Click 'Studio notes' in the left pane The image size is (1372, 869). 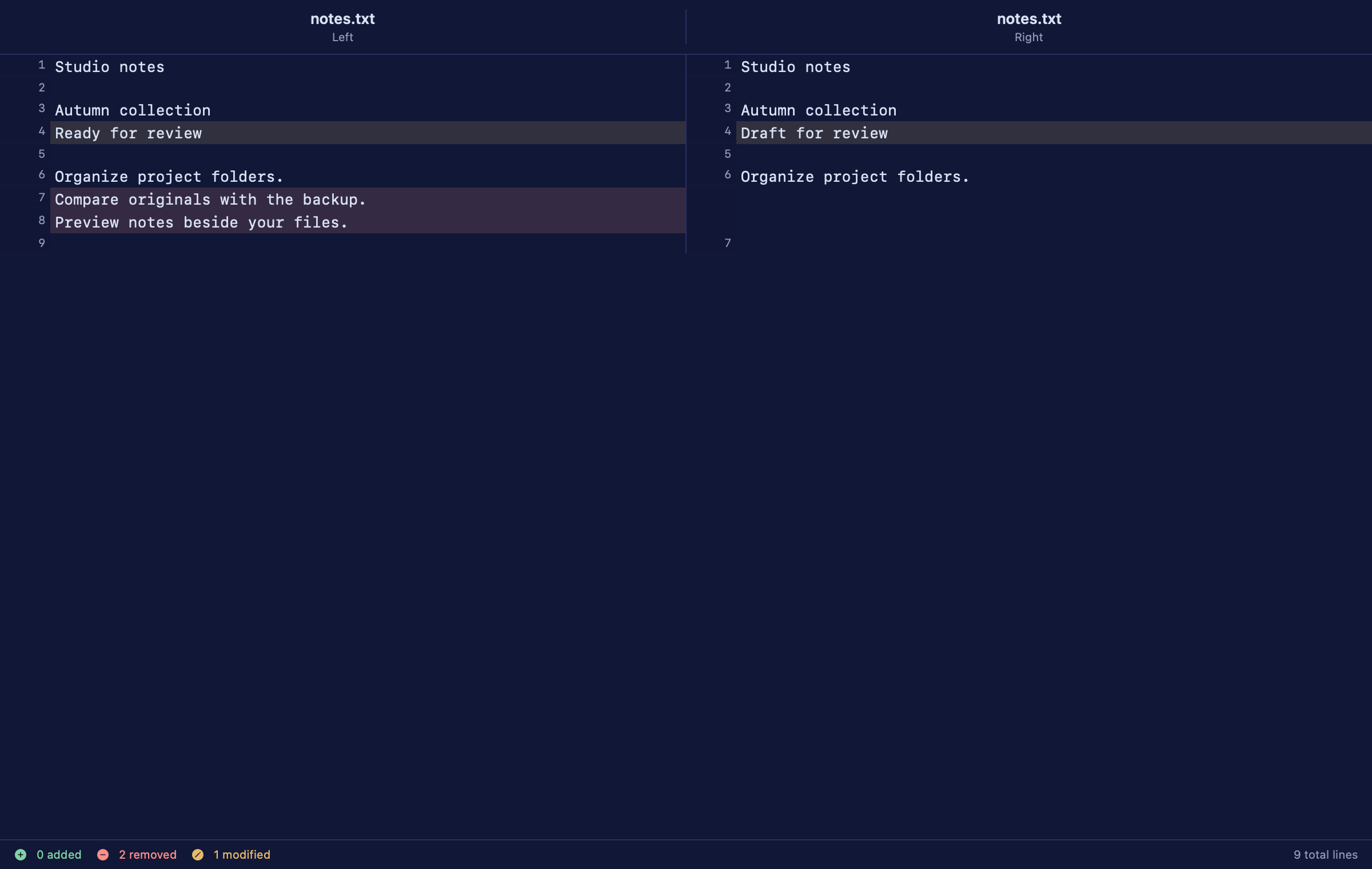coord(110,67)
